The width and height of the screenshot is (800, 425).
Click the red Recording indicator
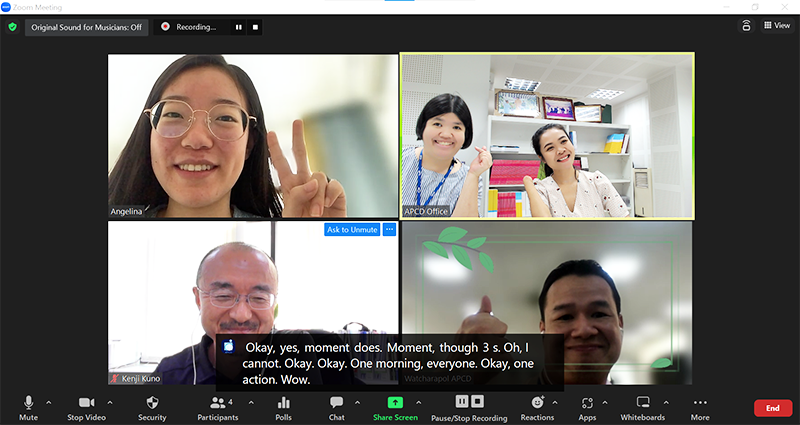[165, 27]
